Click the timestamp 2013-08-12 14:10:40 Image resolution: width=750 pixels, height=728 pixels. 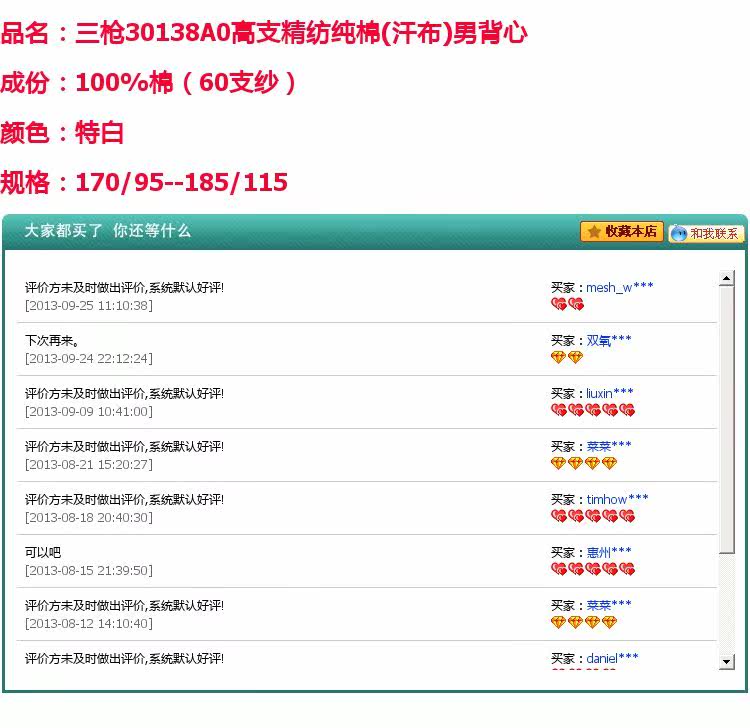[89, 624]
